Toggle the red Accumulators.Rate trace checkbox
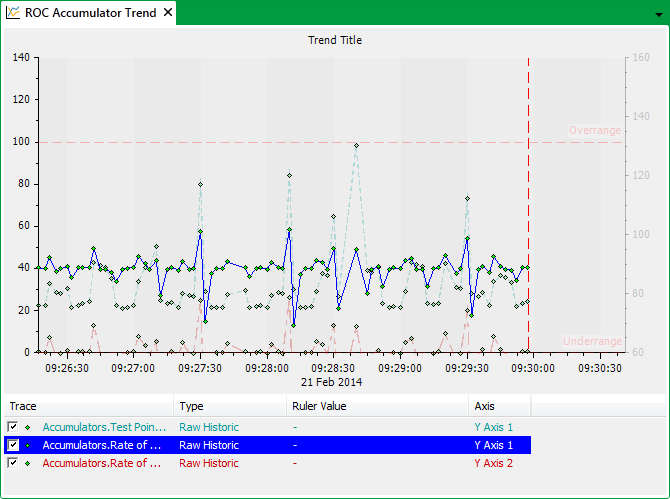This screenshot has height=499, width=670. 12,463
